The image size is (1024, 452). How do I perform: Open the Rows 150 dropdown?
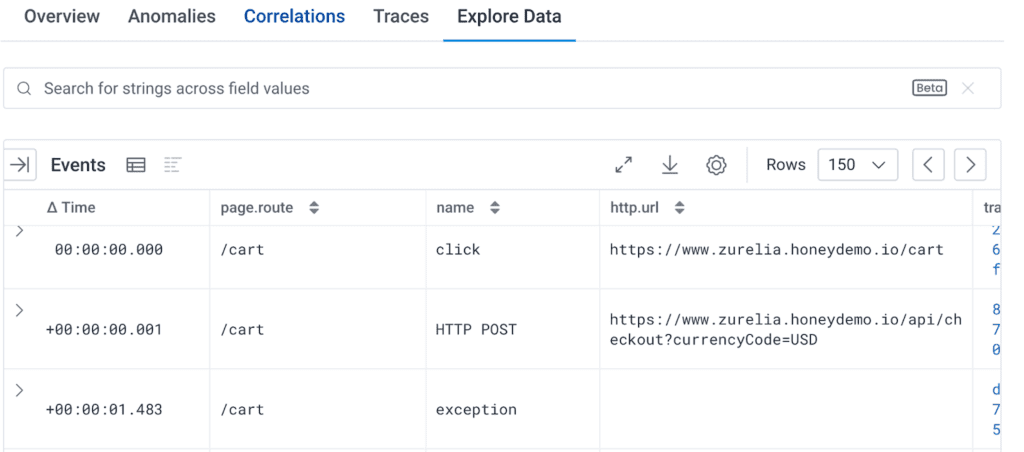857,165
